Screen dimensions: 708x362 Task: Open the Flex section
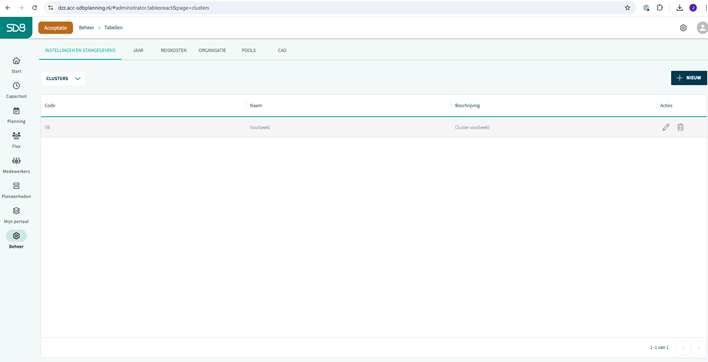pyautogui.click(x=16, y=140)
